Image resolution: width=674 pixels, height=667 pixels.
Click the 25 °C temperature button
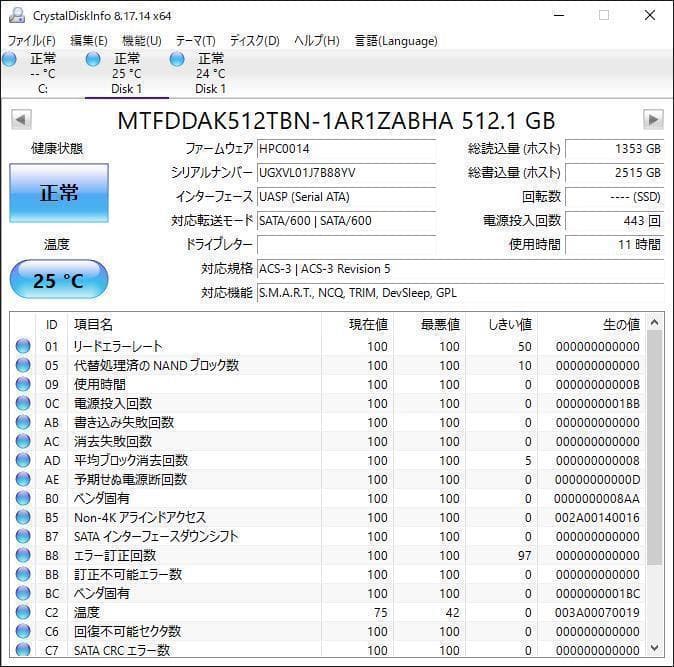(59, 280)
